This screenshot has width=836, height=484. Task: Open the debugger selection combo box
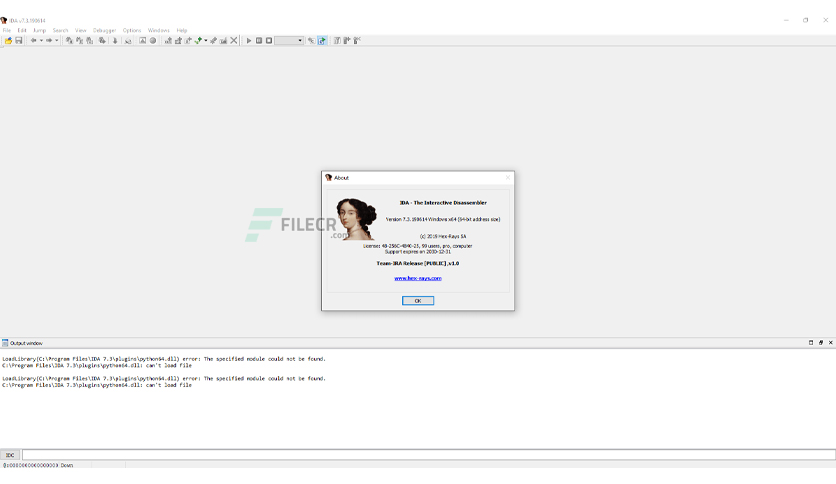[x=289, y=41]
